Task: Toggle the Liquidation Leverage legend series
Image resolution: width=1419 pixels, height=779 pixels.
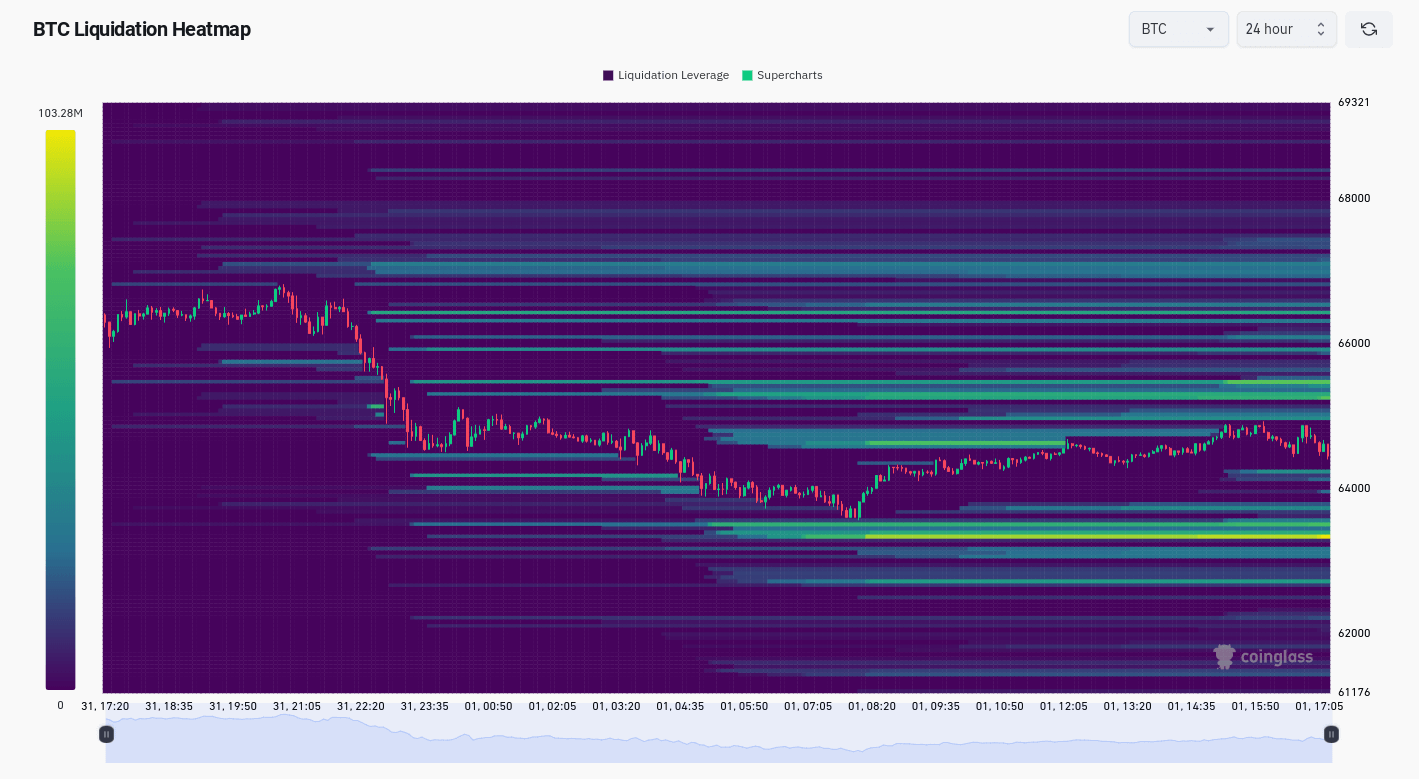Action: 673,75
